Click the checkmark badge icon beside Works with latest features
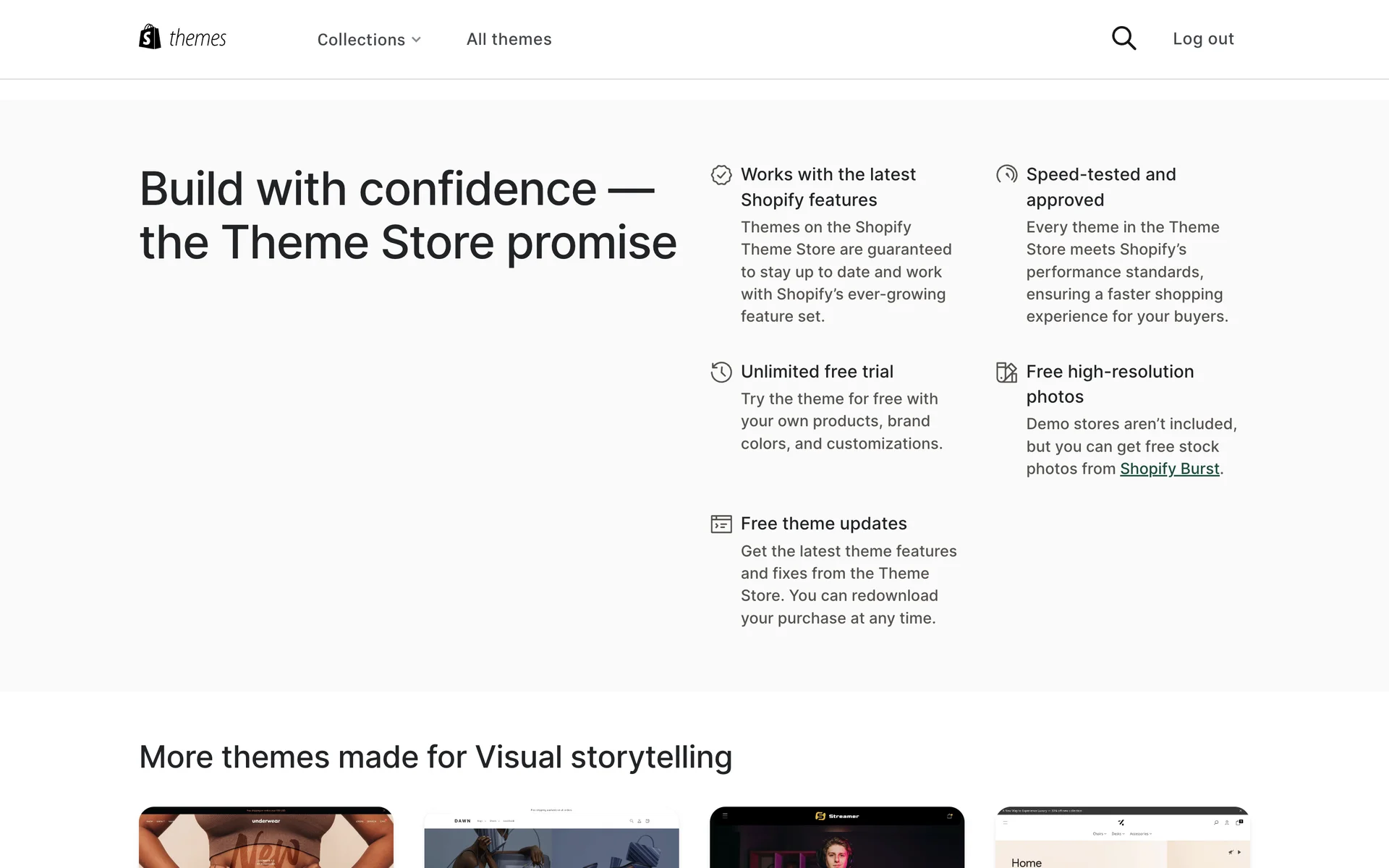This screenshot has height=868, width=1389. (721, 175)
